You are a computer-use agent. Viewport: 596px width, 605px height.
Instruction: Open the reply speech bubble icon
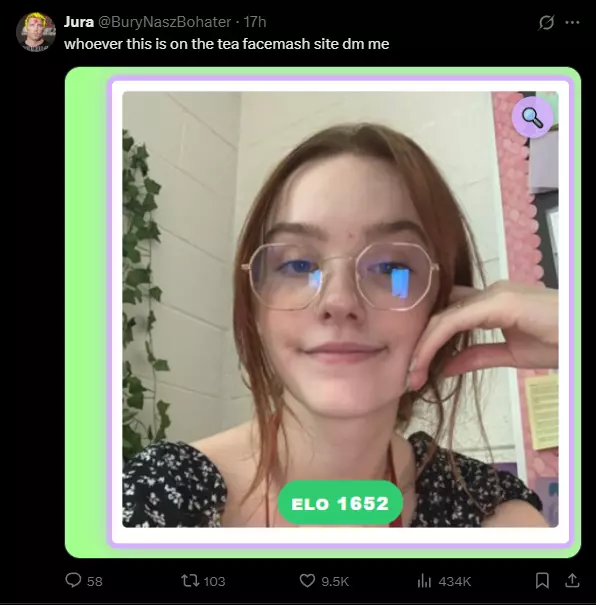click(73, 580)
